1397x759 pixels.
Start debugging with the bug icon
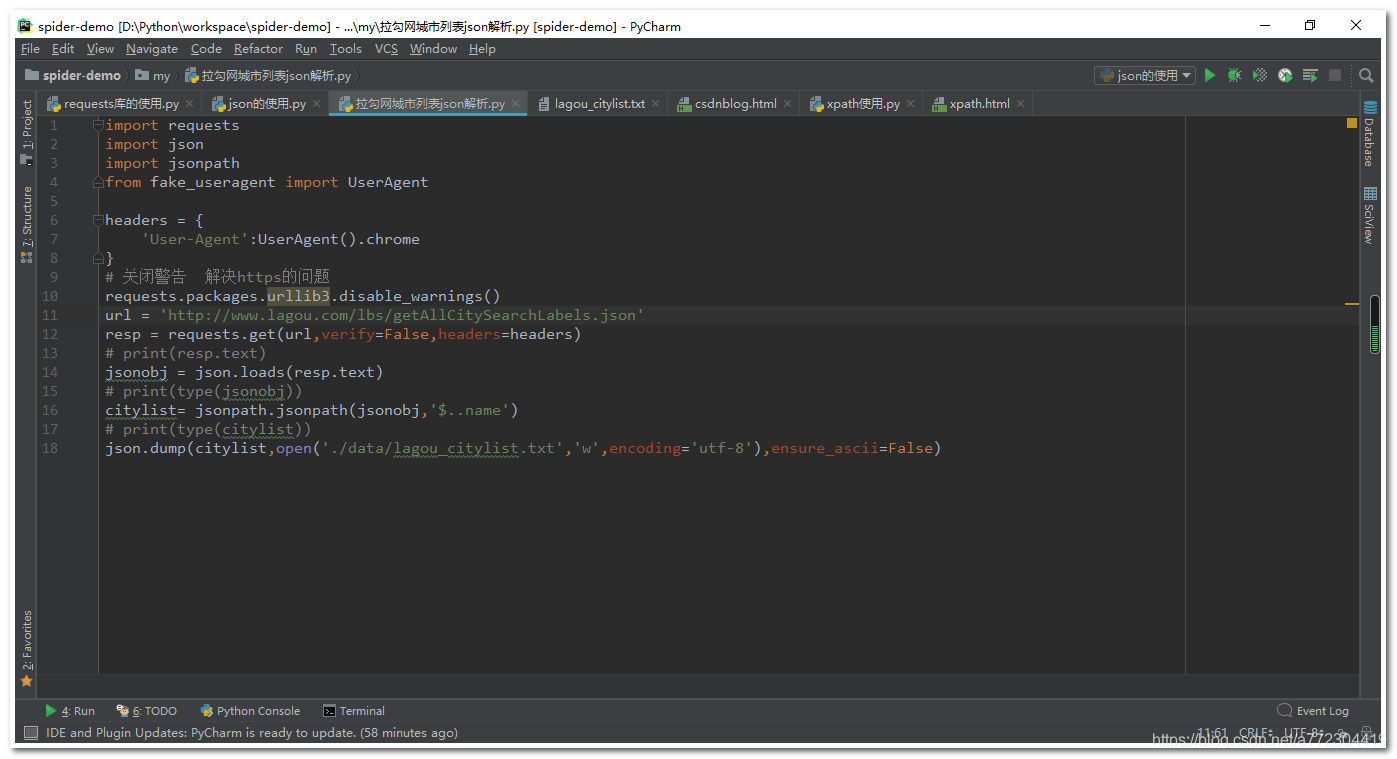1234,75
